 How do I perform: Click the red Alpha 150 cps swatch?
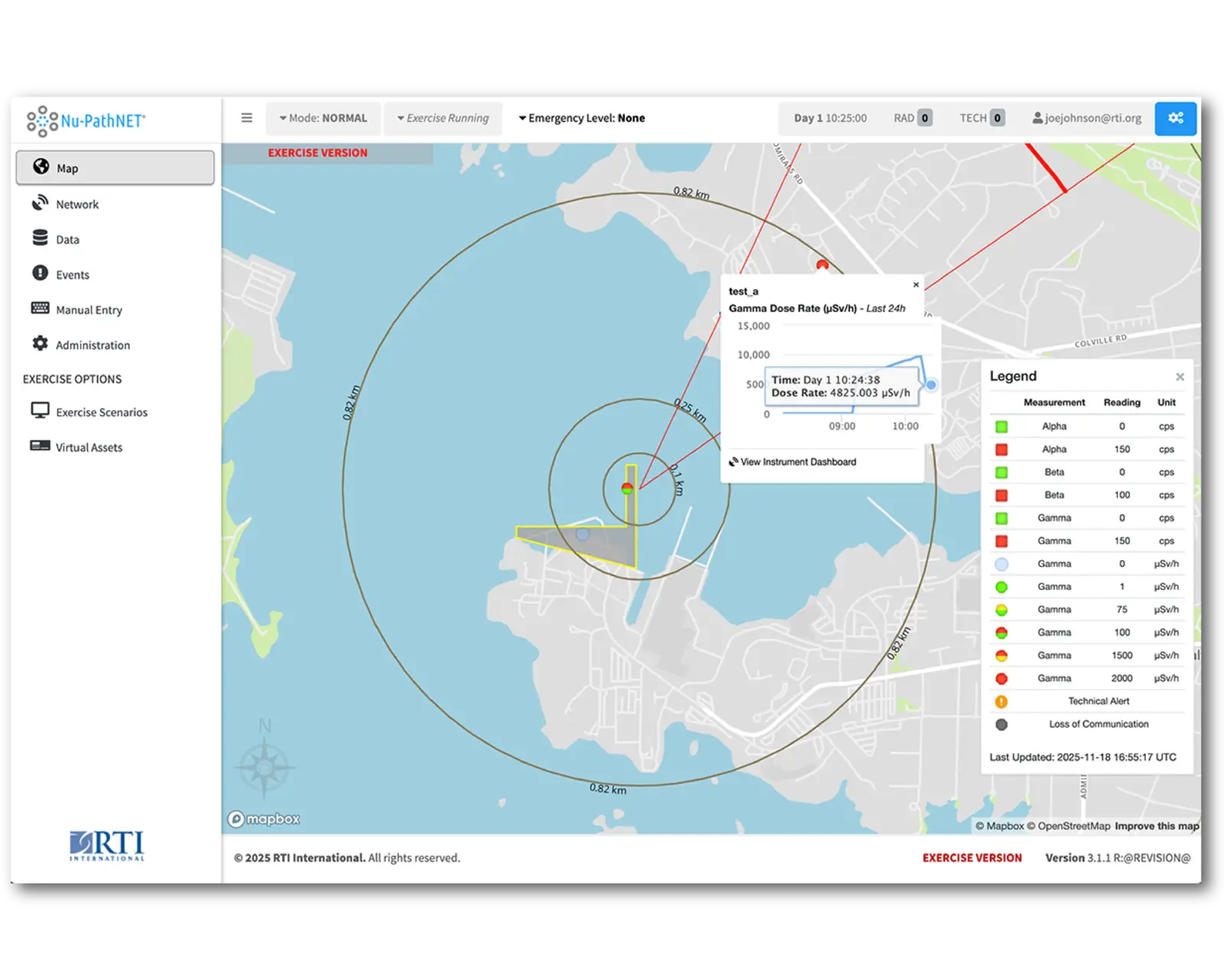tap(1001, 450)
